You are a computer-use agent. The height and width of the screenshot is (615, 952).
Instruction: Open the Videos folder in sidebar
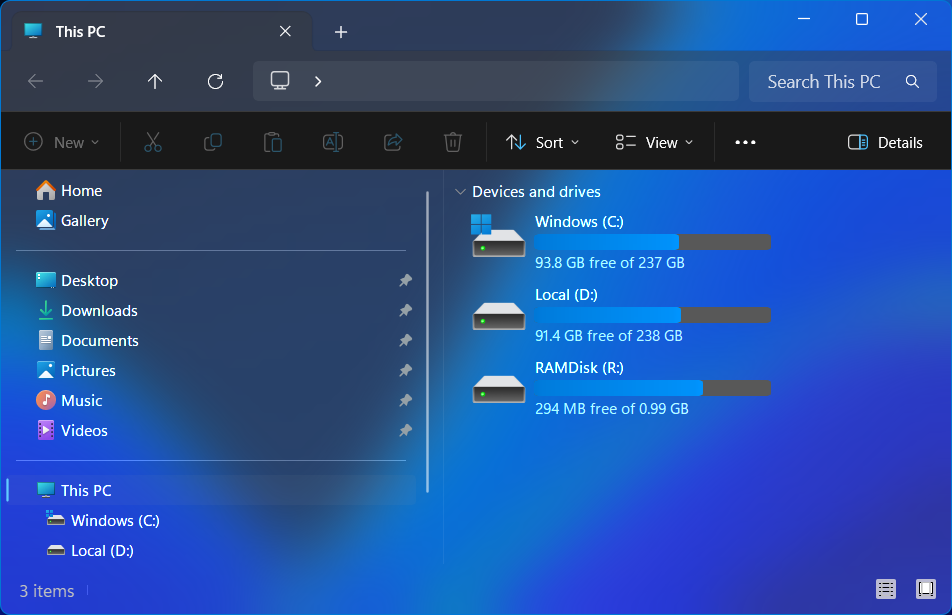coord(84,430)
